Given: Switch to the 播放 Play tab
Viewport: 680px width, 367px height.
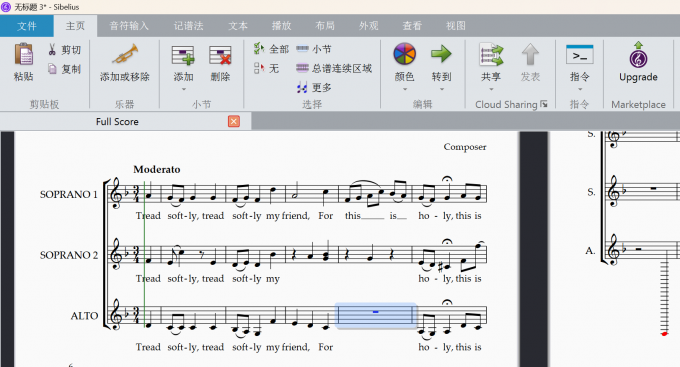Looking at the screenshot, I should click(281, 26).
